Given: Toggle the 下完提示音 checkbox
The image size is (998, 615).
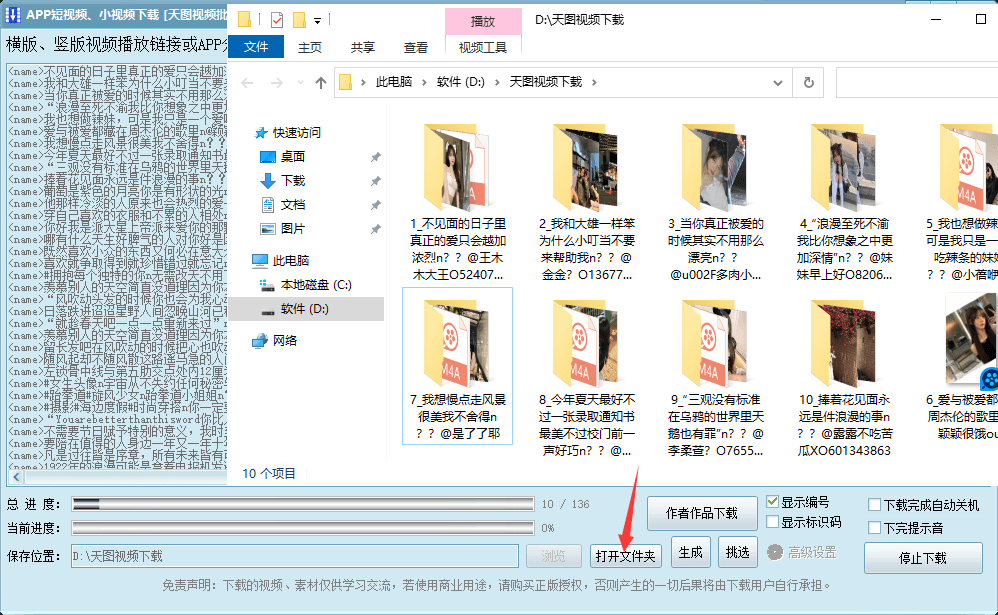Looking at the screenshot, I should (875, 528).
